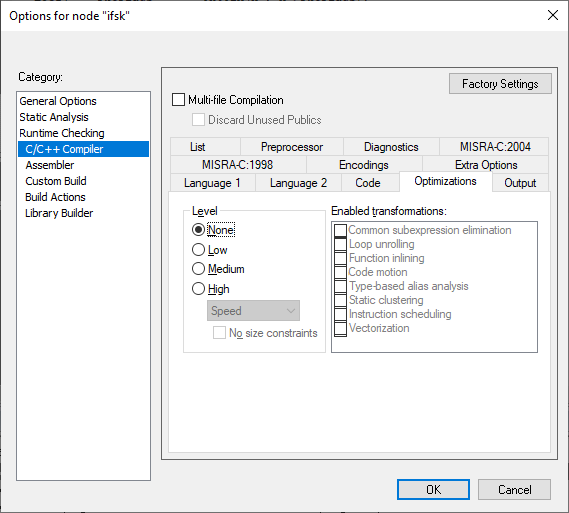
Task: Select the Low optimization level
Action: [198, 250]
